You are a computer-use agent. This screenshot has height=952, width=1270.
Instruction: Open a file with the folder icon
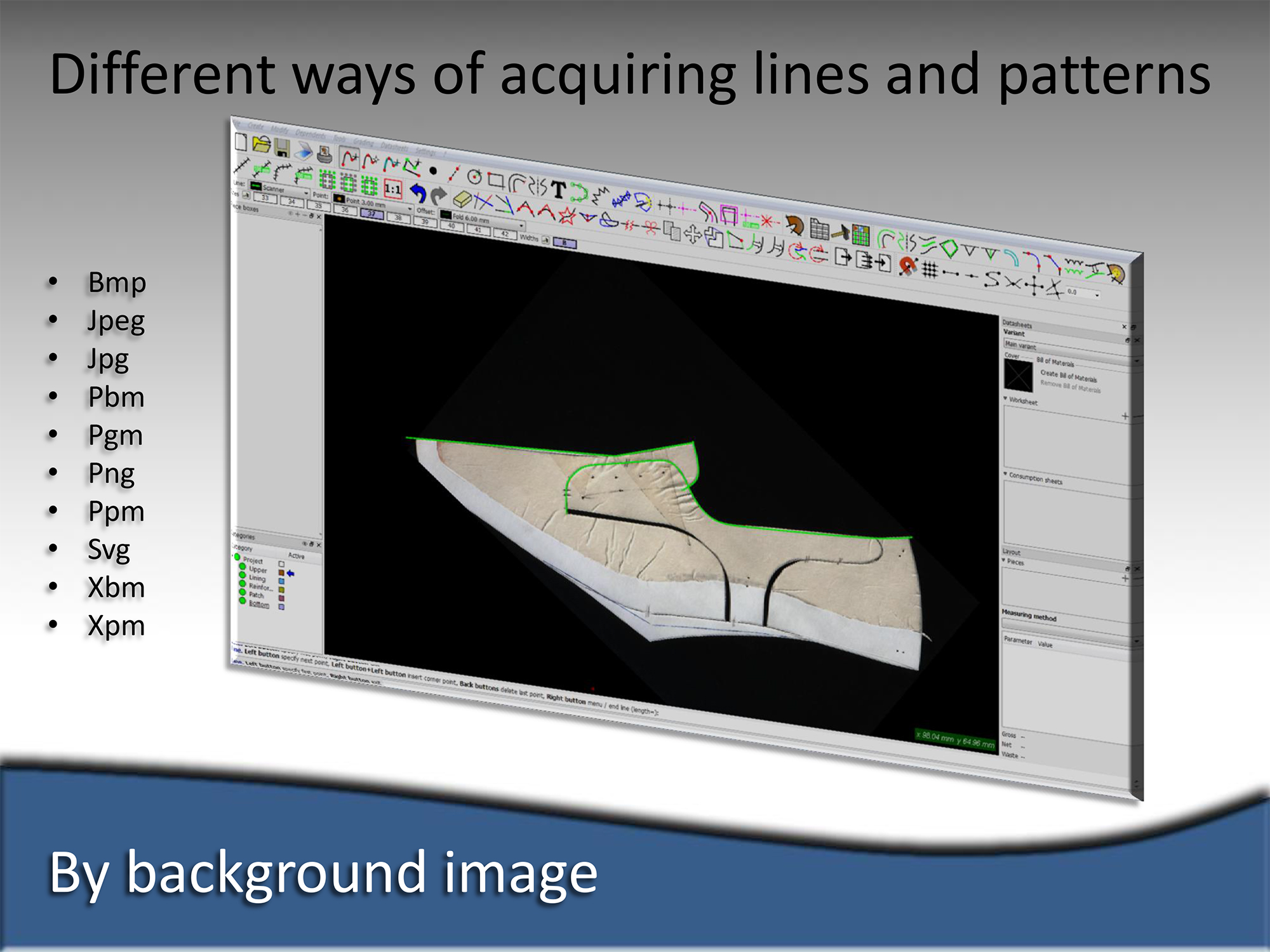[x=261, y=145]
